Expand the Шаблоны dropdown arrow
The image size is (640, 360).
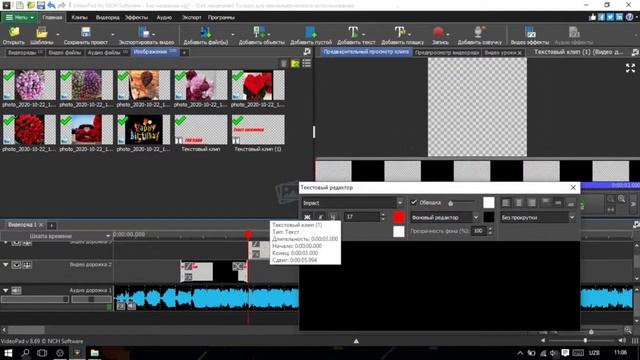click(x=58, y=34)
